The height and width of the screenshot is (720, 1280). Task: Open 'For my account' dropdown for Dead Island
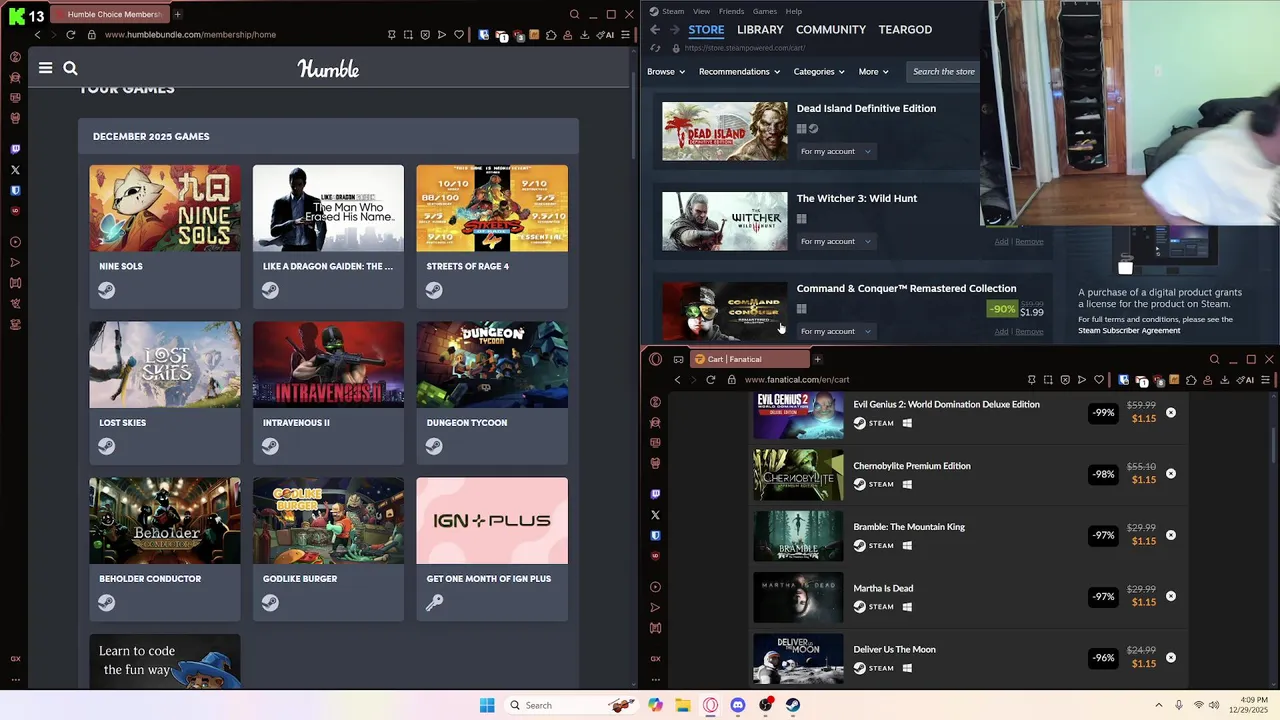click(x=836, y=151)
